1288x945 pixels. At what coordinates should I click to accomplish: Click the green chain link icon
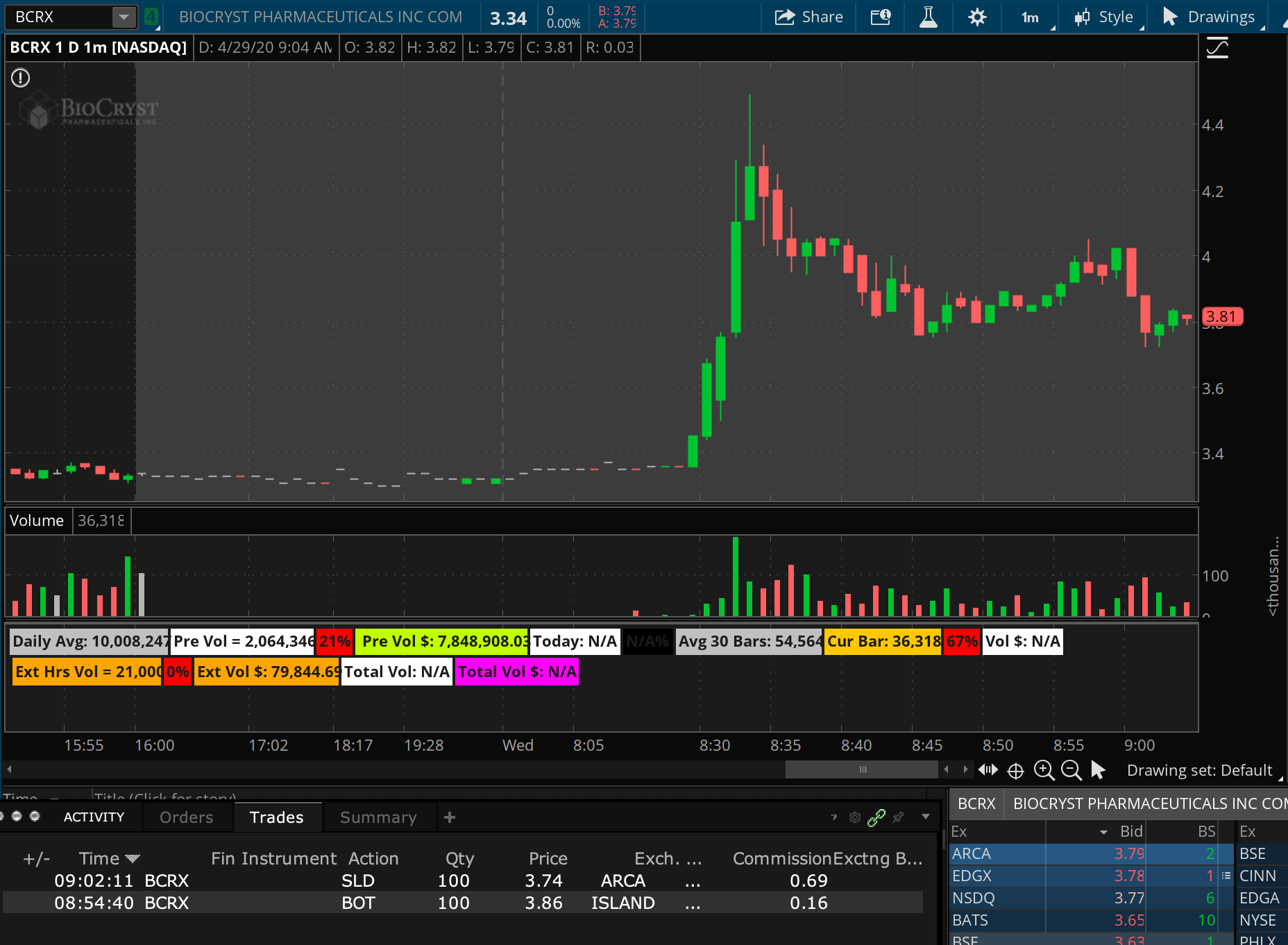876,817
